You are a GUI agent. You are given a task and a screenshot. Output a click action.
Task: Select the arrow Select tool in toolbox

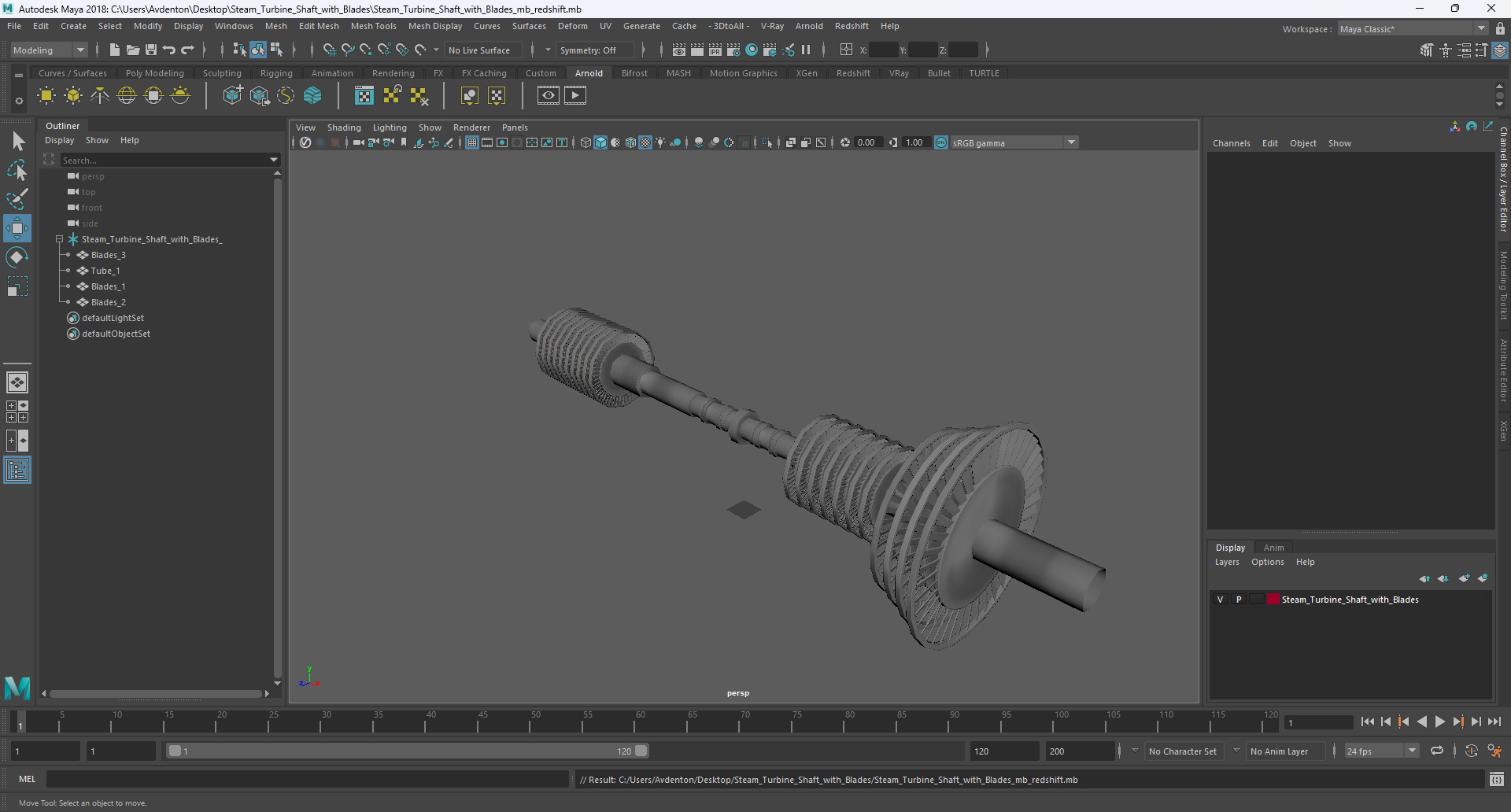coord(17,141)
